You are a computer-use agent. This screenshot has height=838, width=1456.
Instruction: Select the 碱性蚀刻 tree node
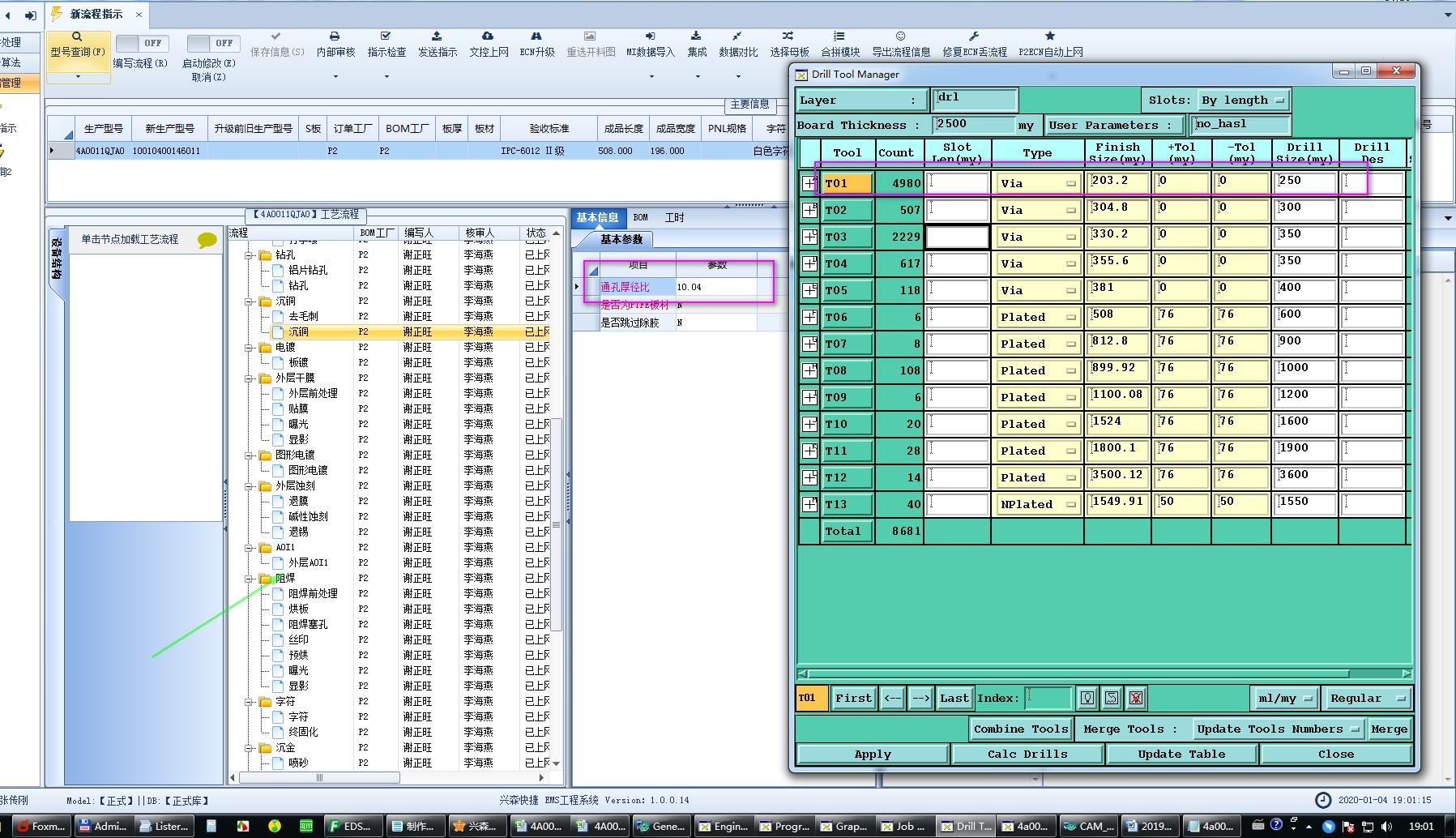click(x=308, y=517)
